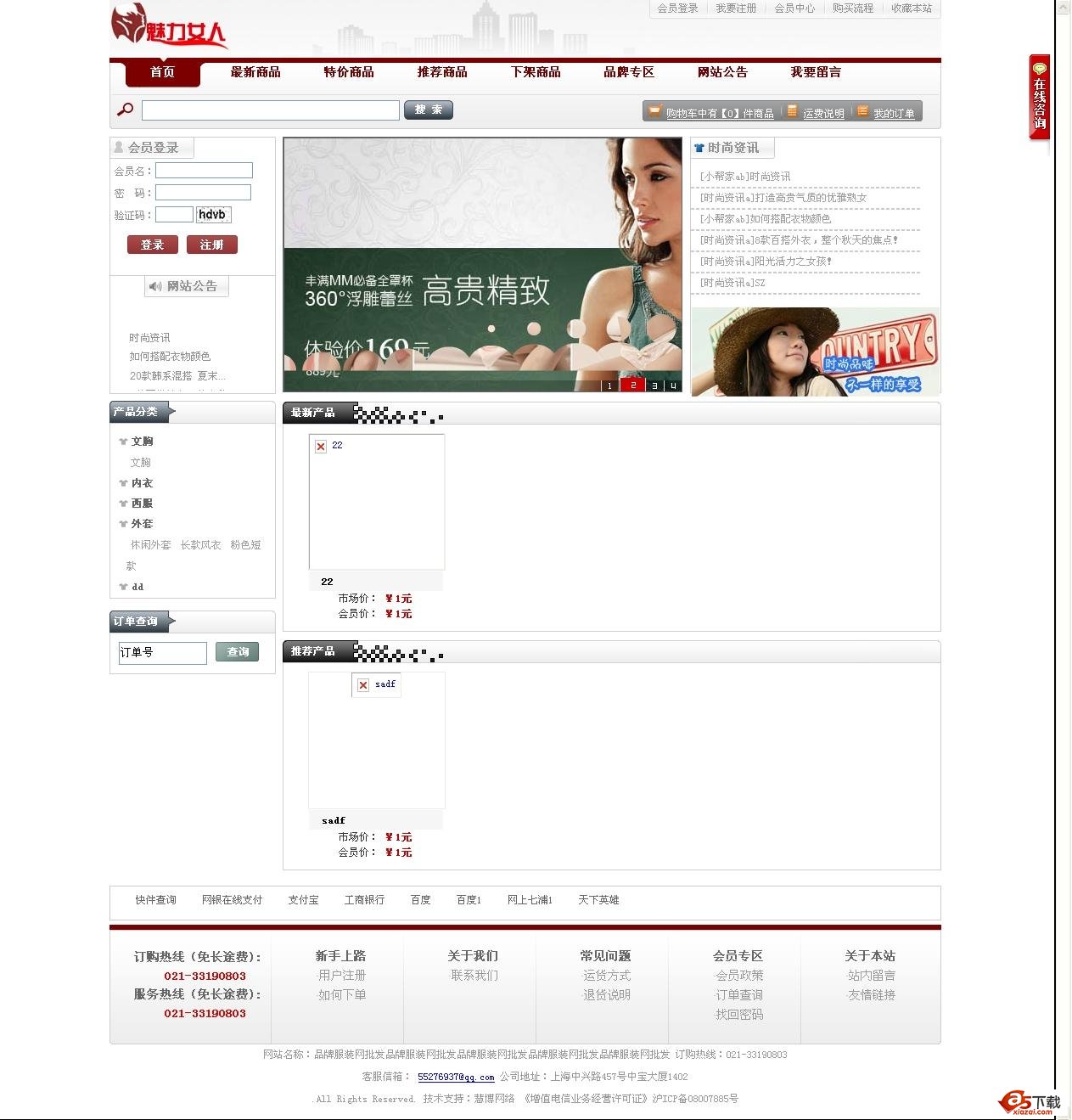The image size is (1072, 1120).
Task: Select banner slide number 4
Action: pyautogui.click(x=672, y=386)
